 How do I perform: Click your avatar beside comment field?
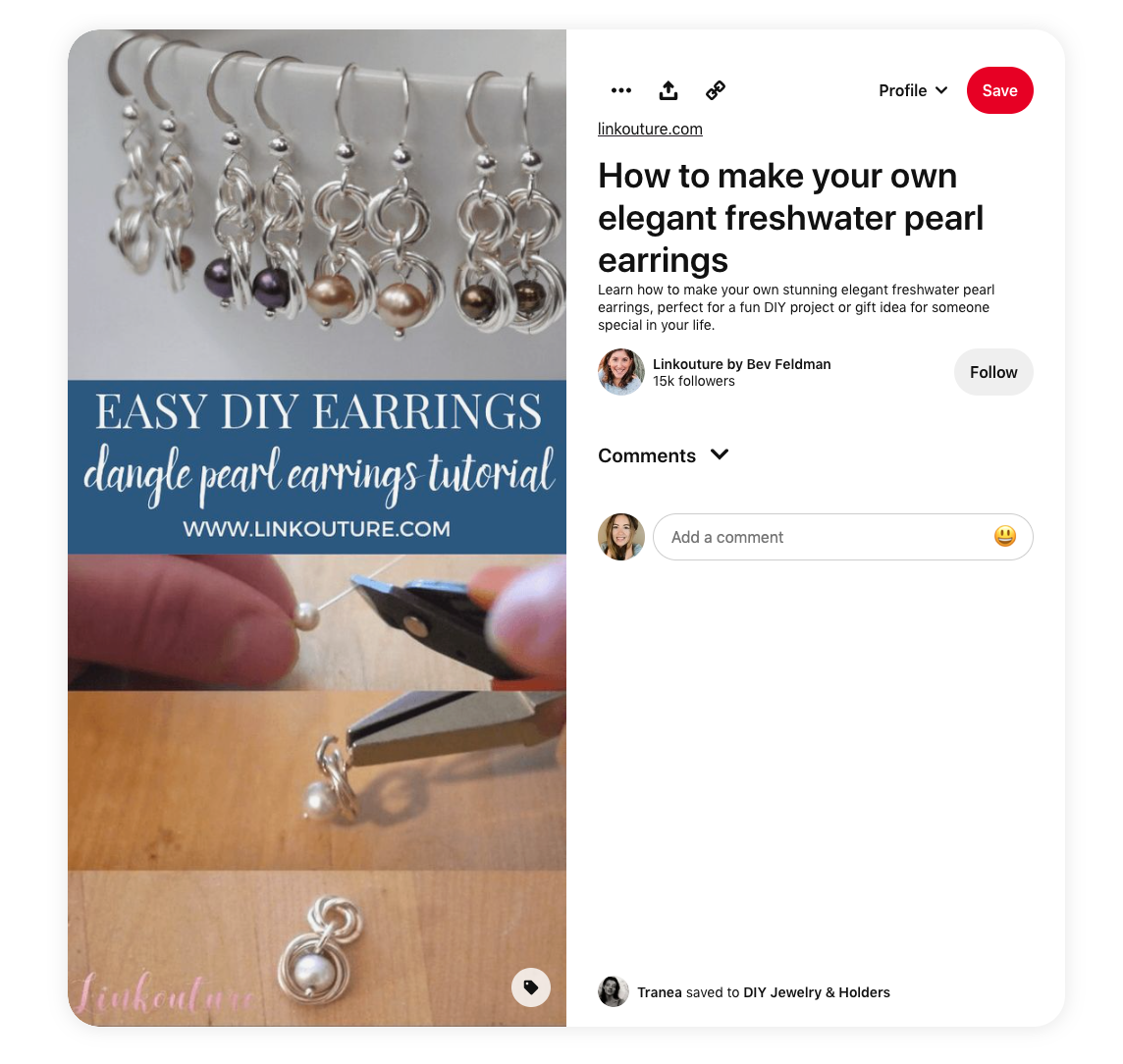(x=621, y=536)
